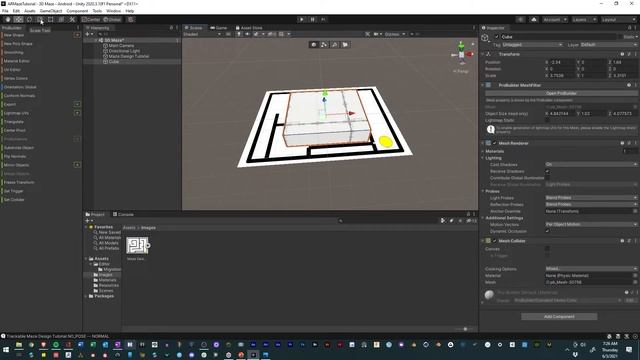640x360 pixels.
Task: Open the Window menu
Action: 113,11
